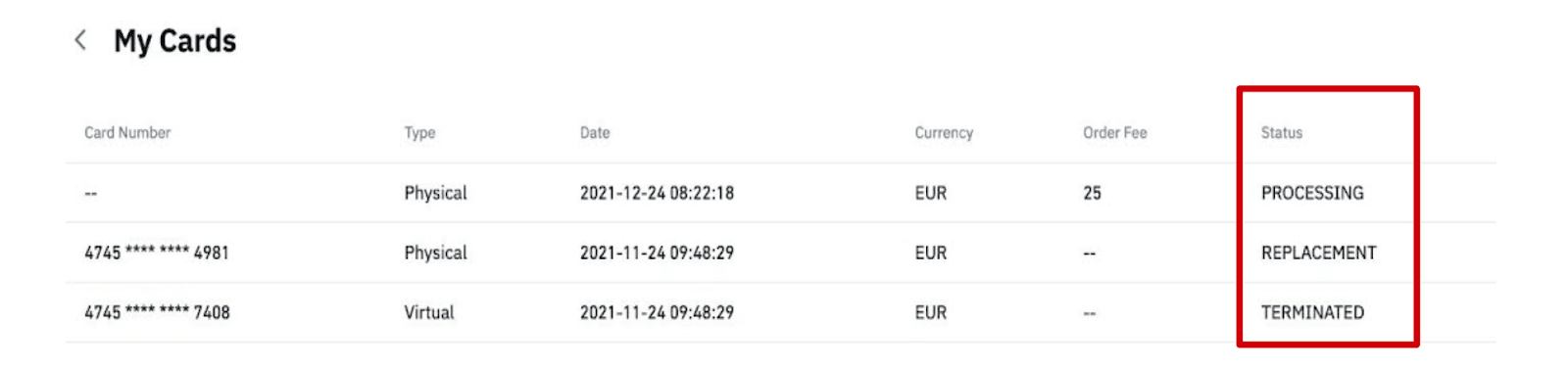This screenshot has width=1568, height=368.
Task: Open the card ending in 7408
Action: (157, 312)
